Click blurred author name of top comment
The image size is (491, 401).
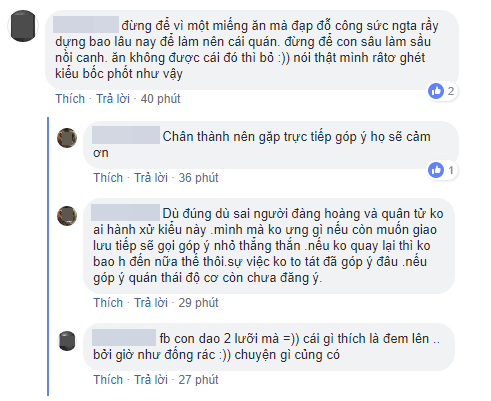tap(86, 24)
